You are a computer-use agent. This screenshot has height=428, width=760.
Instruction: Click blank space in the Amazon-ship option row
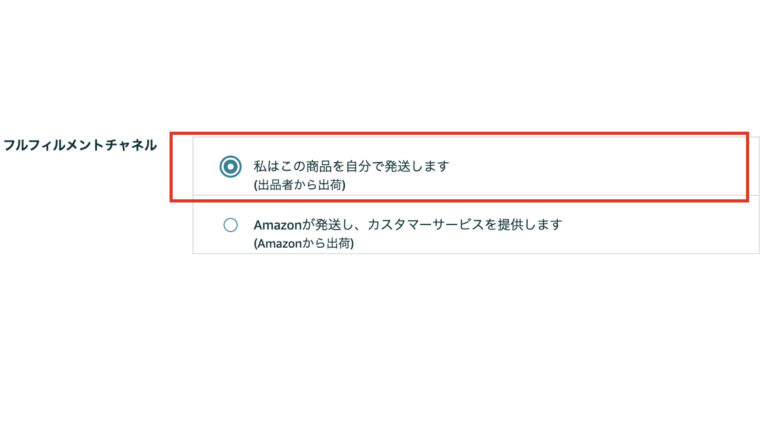(654, 225)
